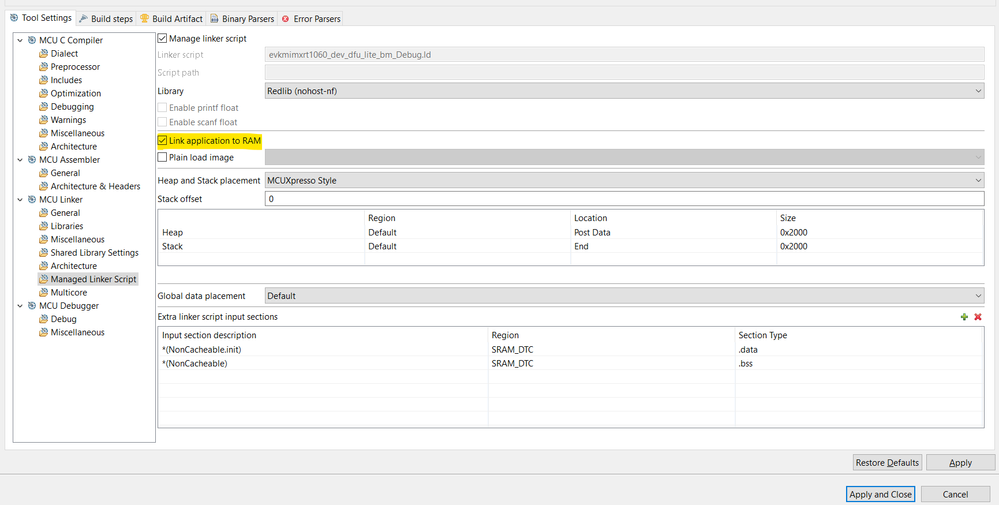This screenshot has width=999, height=505.
Task: Click the Cancel button
Action: [955, 494]
